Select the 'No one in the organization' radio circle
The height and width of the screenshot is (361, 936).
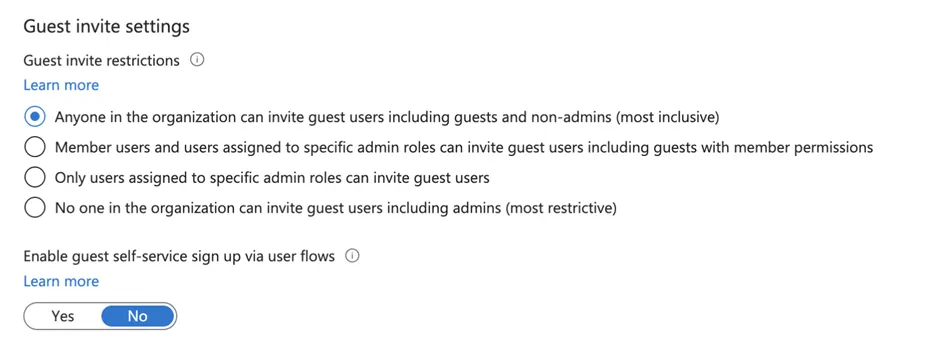tap(35, 208)
